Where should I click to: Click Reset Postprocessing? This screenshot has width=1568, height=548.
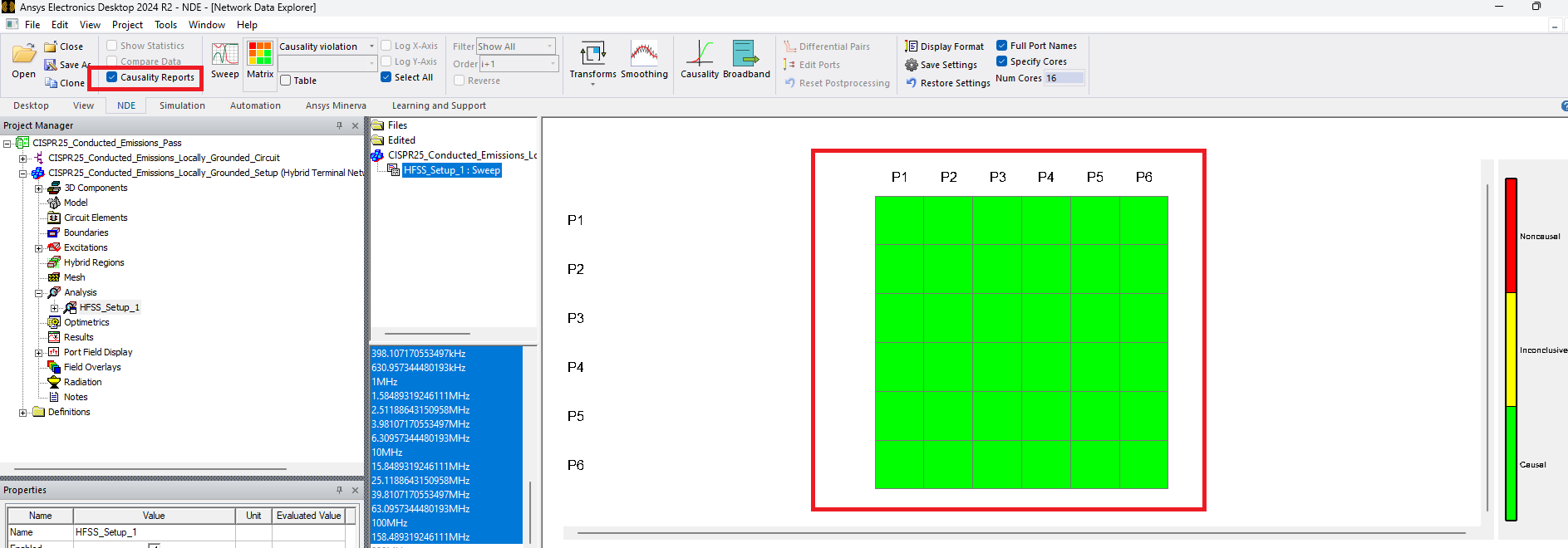pos(837,83)
